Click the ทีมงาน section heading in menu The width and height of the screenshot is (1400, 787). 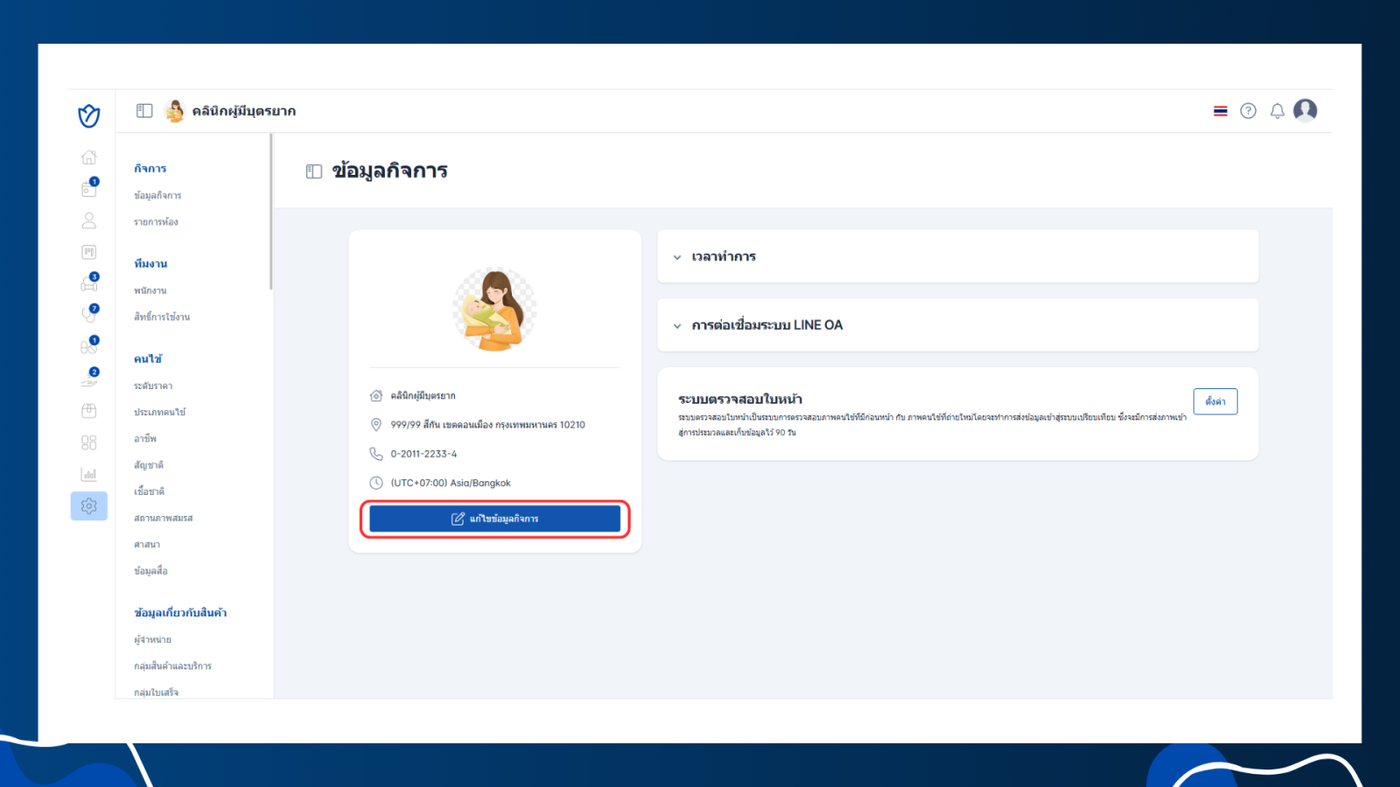click(x=151, y=264)
